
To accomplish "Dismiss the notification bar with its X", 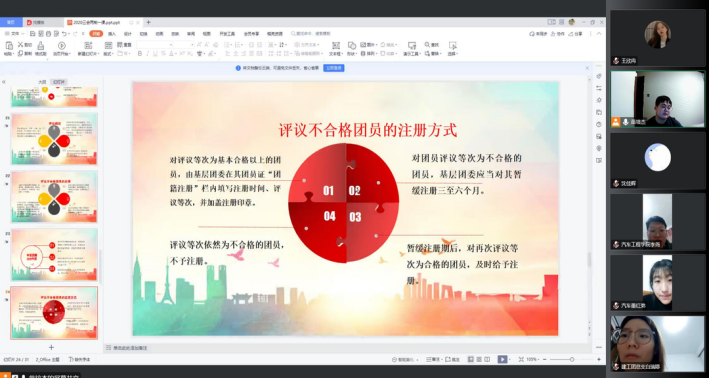I will tap(587, 68).
